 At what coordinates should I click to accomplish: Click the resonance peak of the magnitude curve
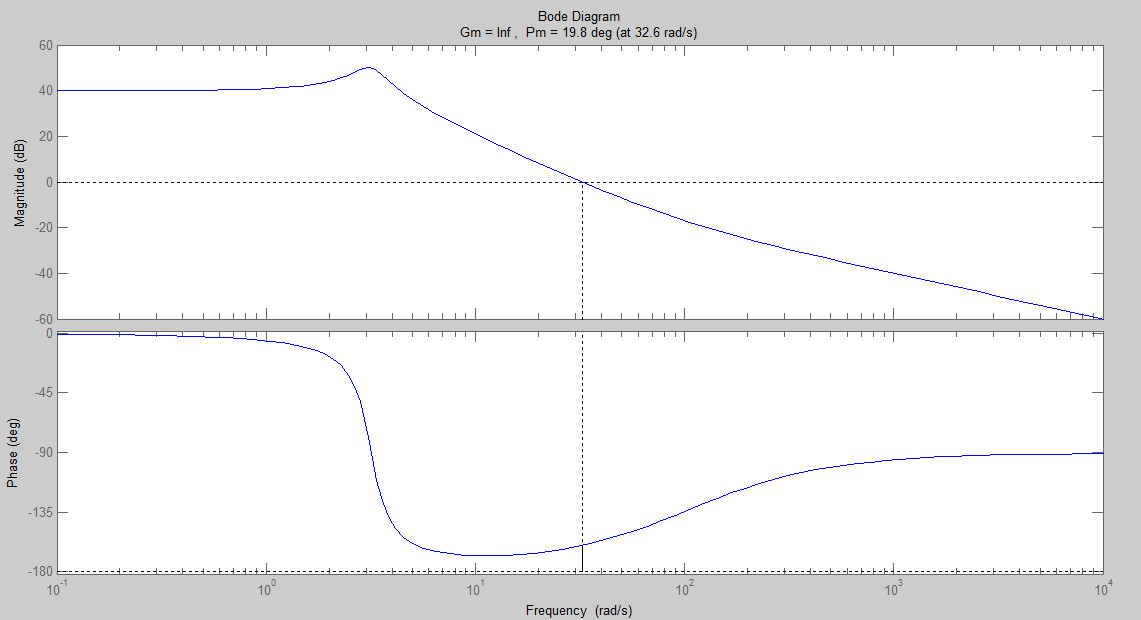pyautogui.click(x=369, y=68)
